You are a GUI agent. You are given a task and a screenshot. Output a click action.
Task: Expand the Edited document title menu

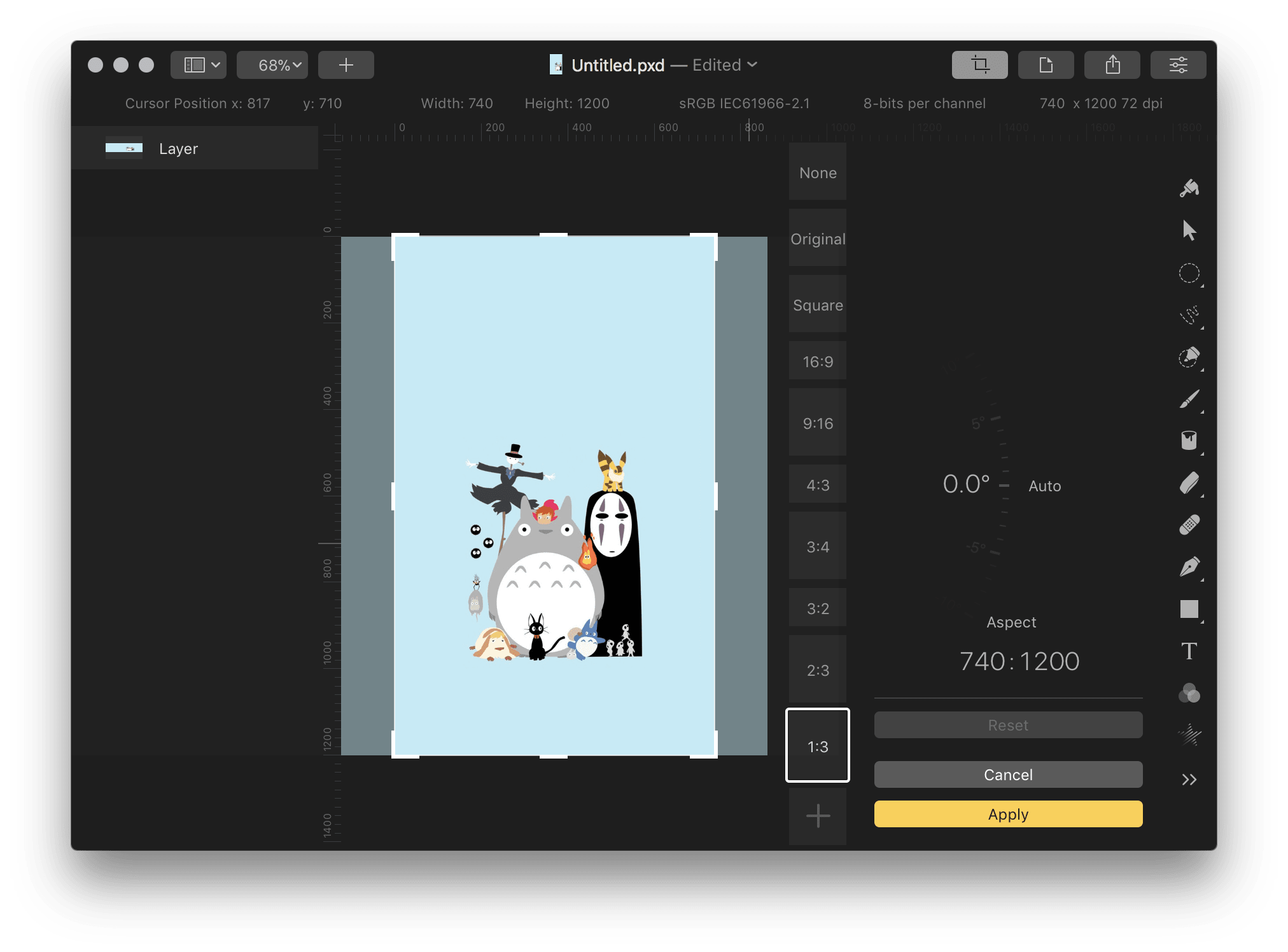tap(724, 65)
